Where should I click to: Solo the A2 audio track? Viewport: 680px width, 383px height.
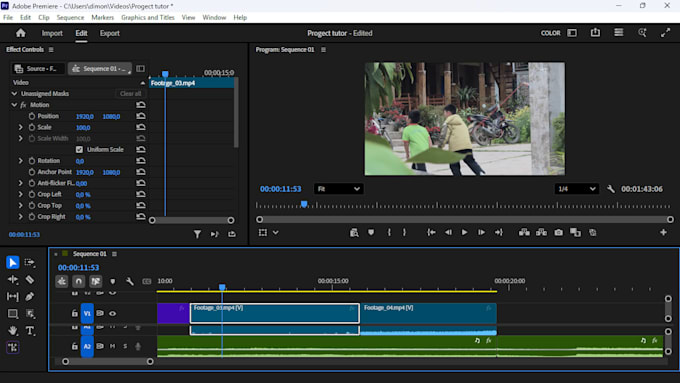pos(125,346)
